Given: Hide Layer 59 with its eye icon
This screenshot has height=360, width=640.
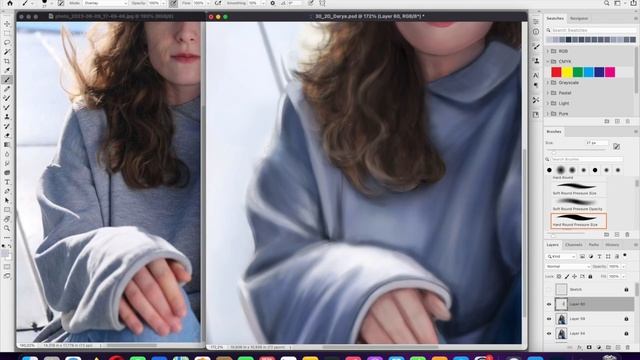Looking at the screenshot, I should point(549,319).
